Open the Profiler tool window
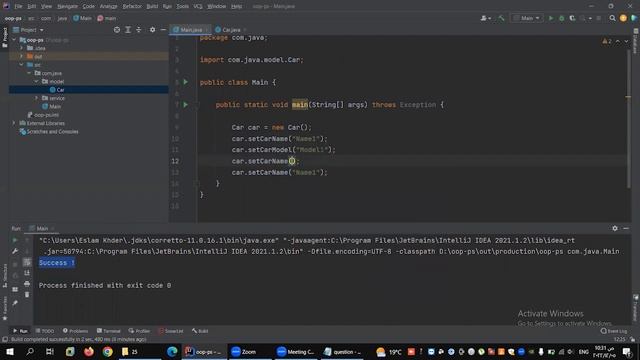Screen dimensions: 640x360 139,331
